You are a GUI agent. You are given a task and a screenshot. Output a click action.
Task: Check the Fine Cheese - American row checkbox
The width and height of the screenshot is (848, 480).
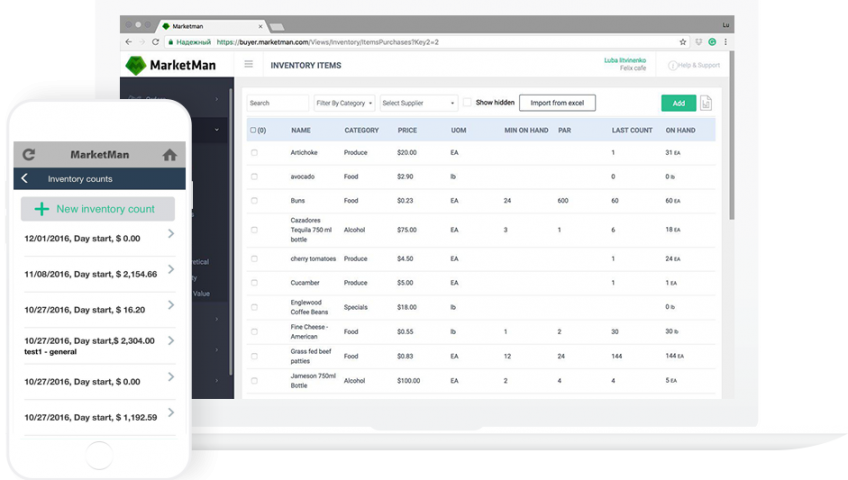pos(254,331)
